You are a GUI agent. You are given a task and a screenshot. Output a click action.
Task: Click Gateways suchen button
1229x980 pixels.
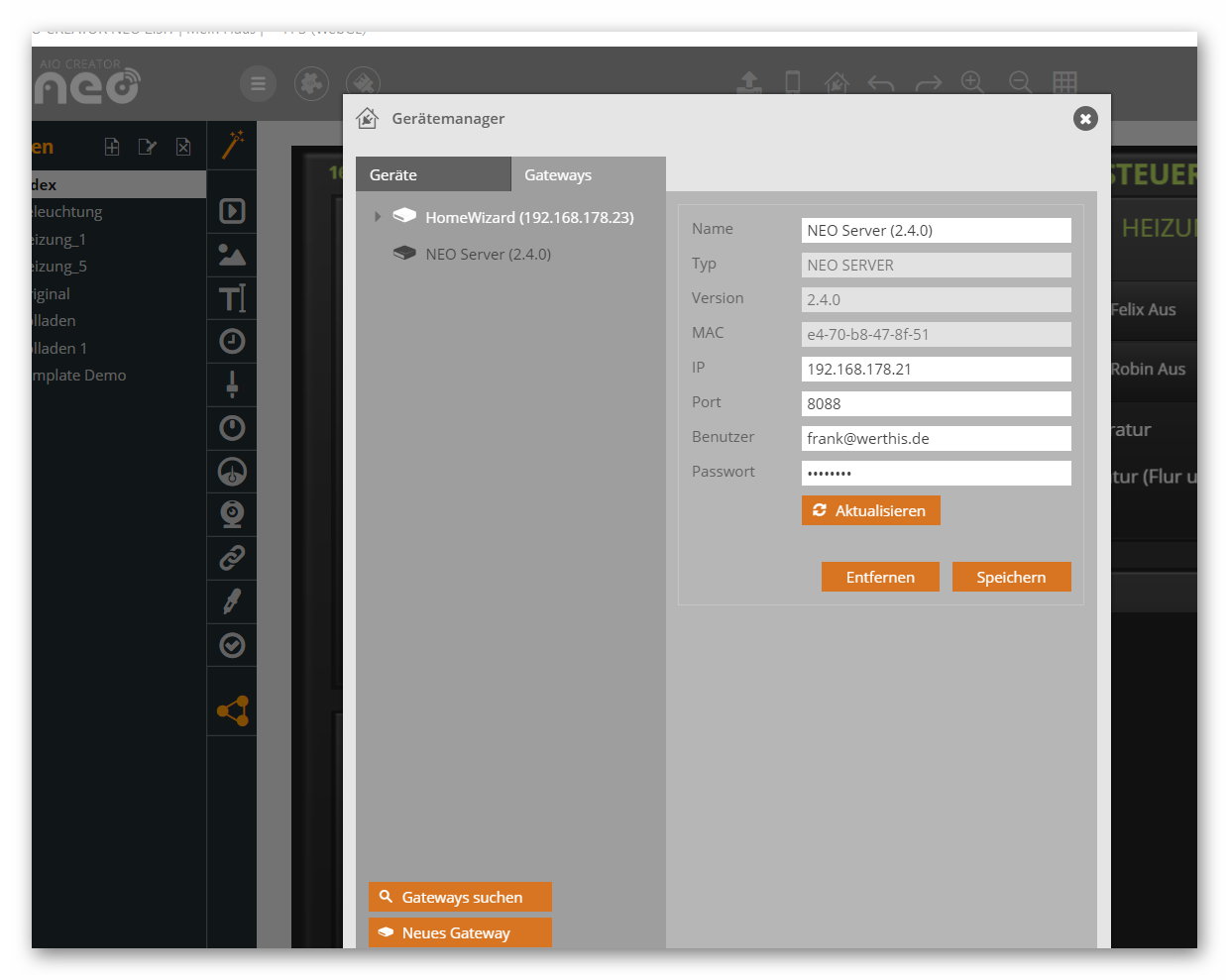[x=460, y=897]
